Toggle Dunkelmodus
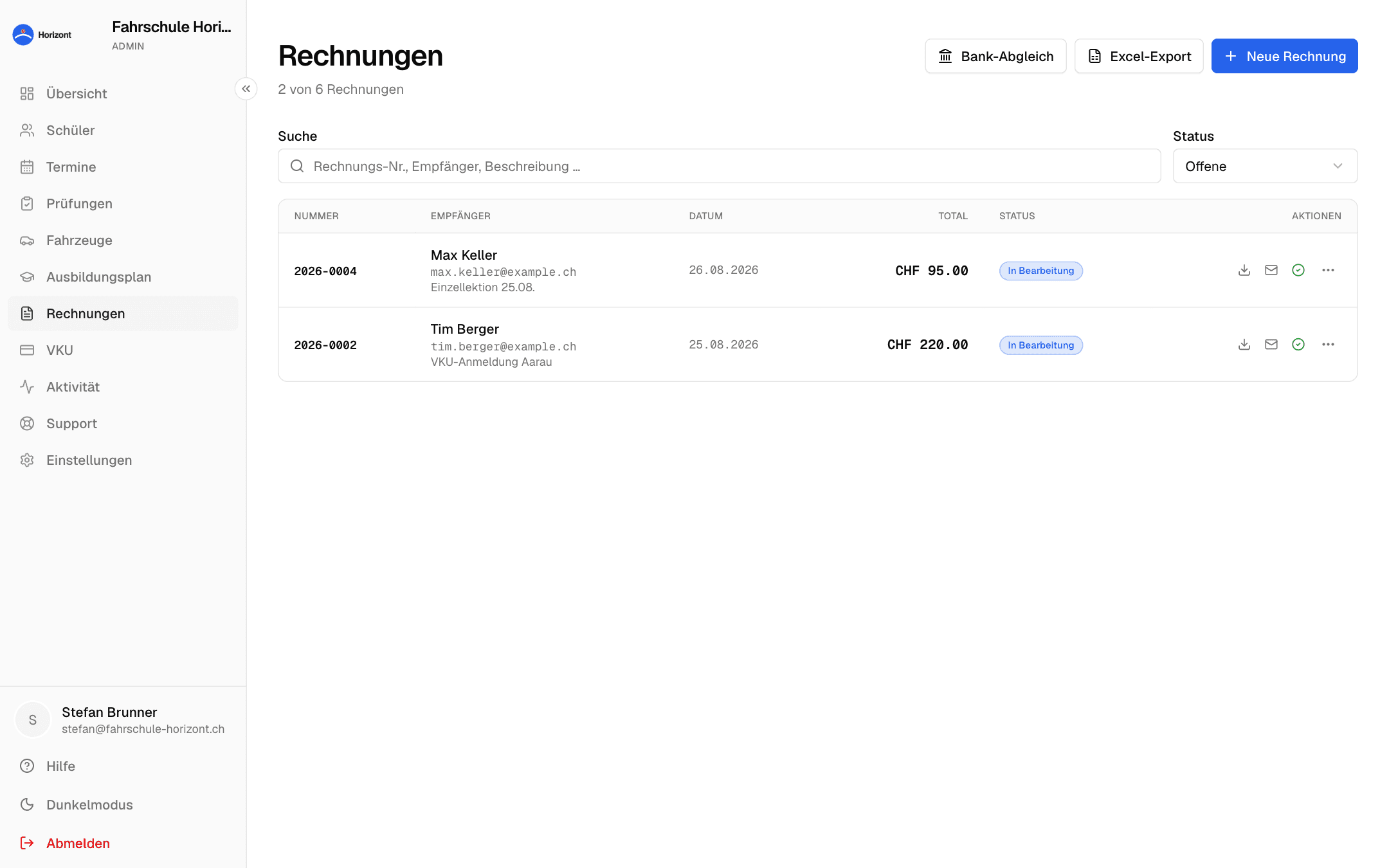 pos(123,805)
